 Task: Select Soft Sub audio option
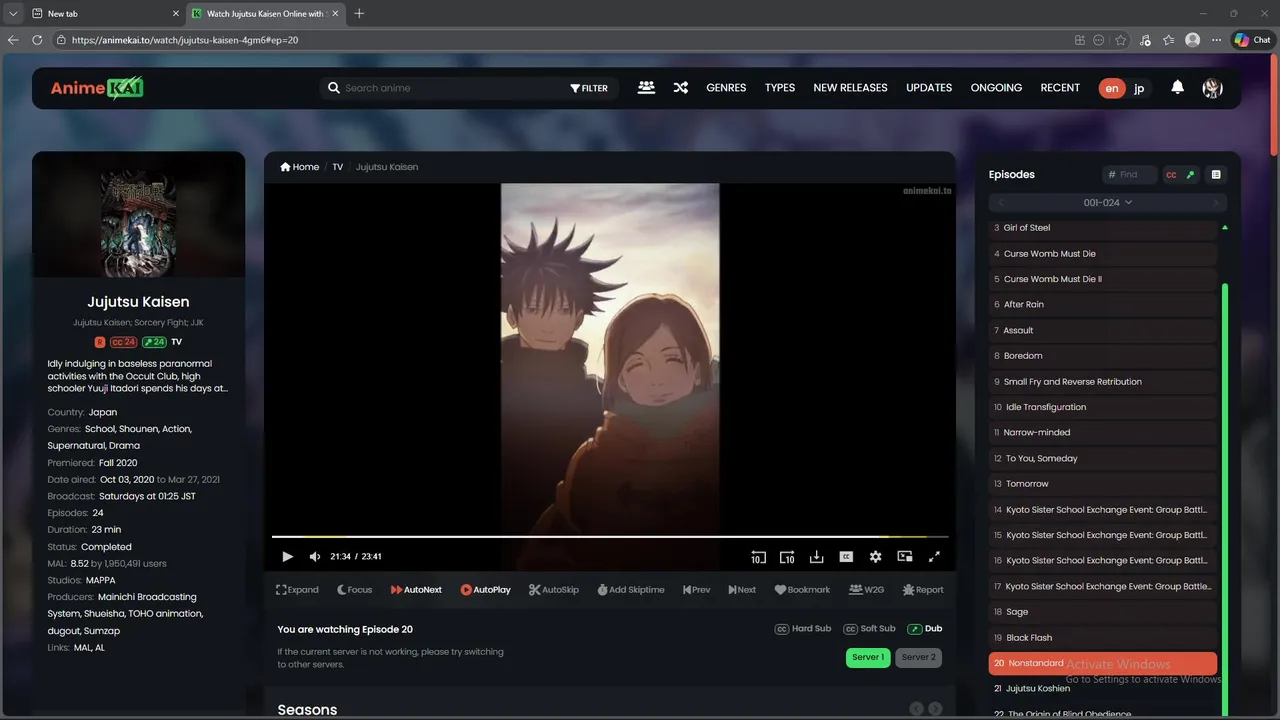pyautogui.click(x=869, y=629)
